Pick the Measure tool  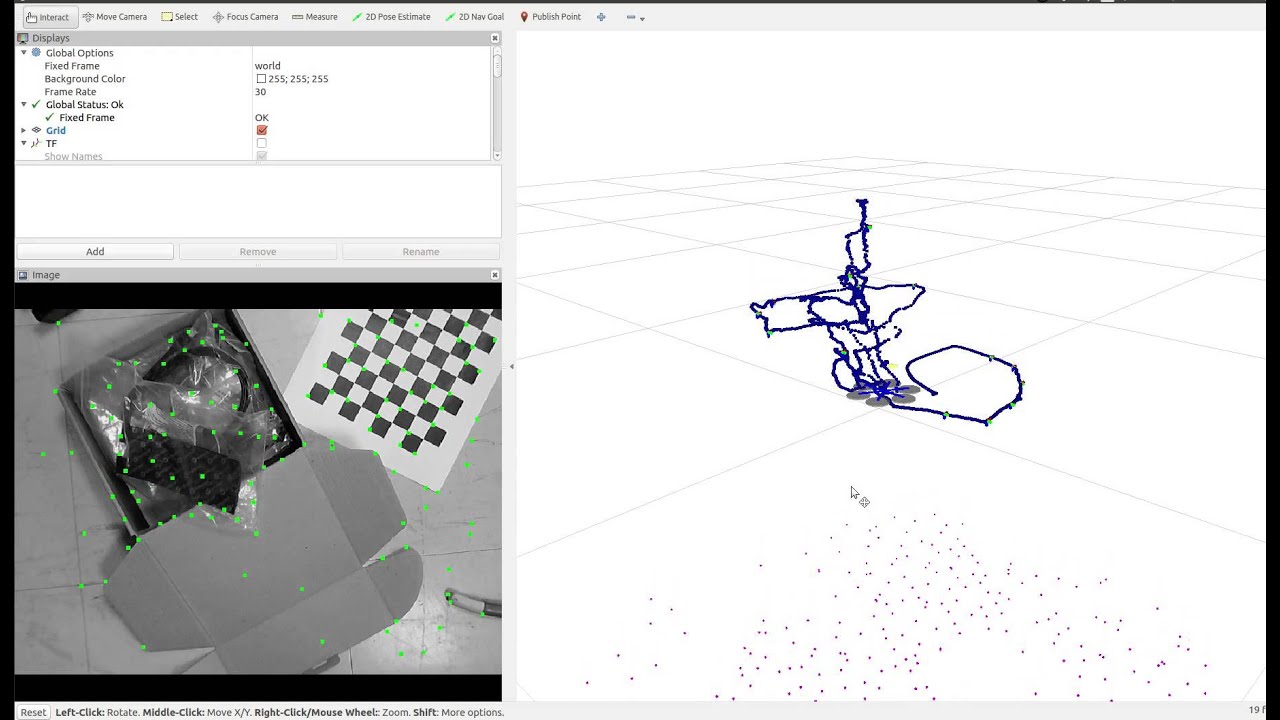point(315,17)
